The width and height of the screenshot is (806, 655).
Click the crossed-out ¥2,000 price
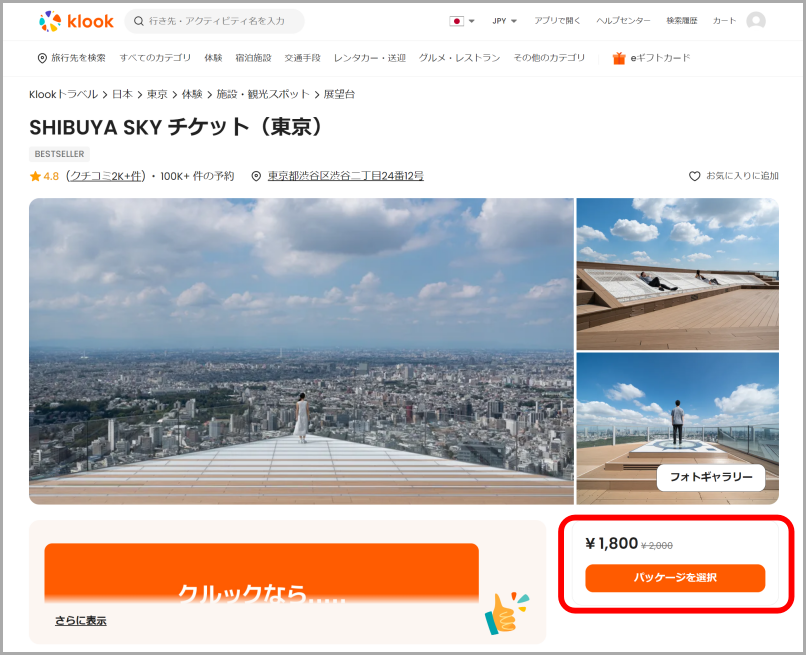657,545
